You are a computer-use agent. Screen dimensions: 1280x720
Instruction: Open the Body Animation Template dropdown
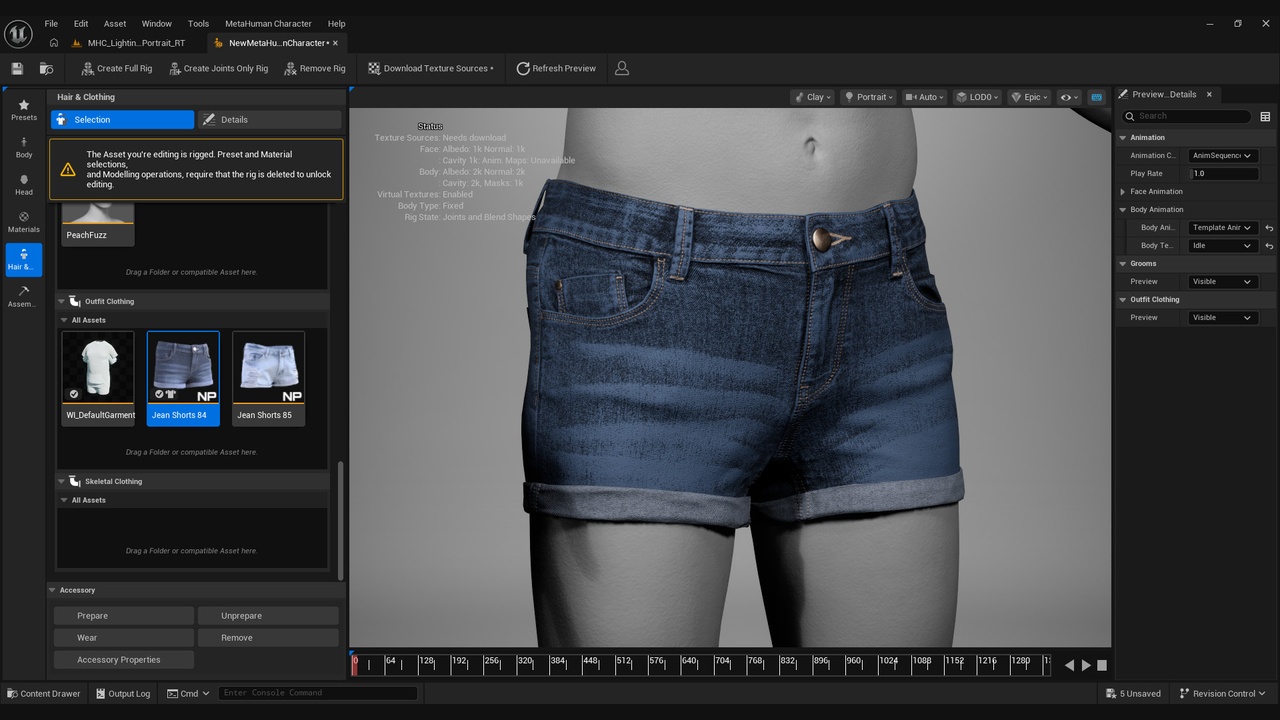point(1222,228)
